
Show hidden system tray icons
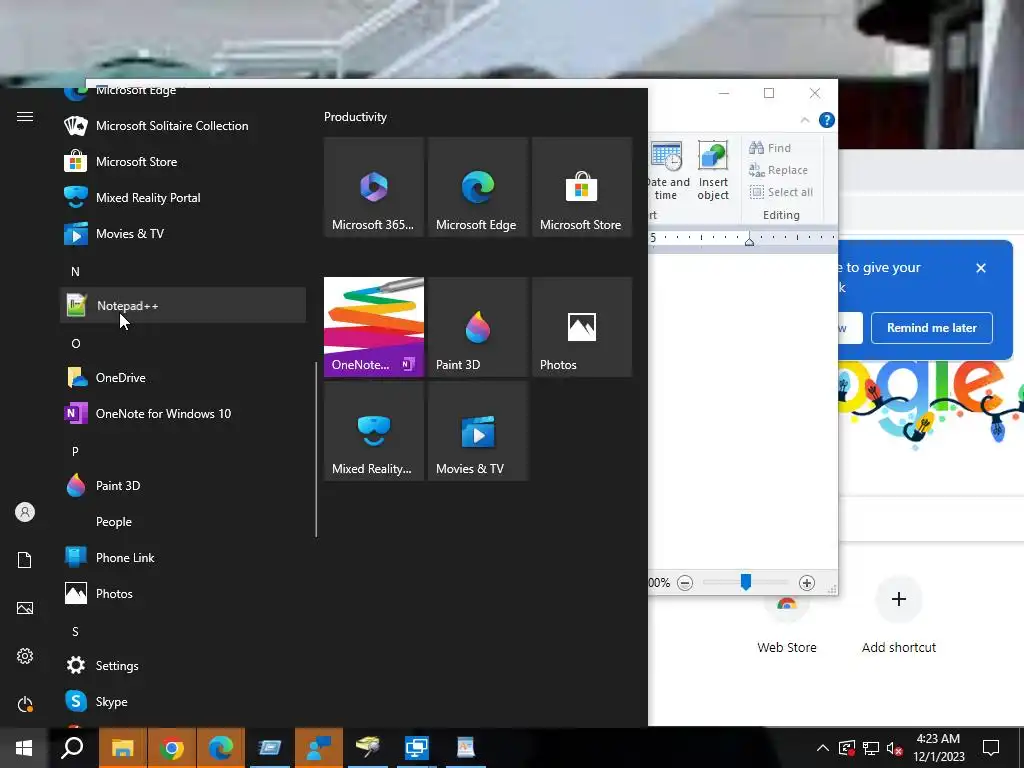(x=823, y=748)
